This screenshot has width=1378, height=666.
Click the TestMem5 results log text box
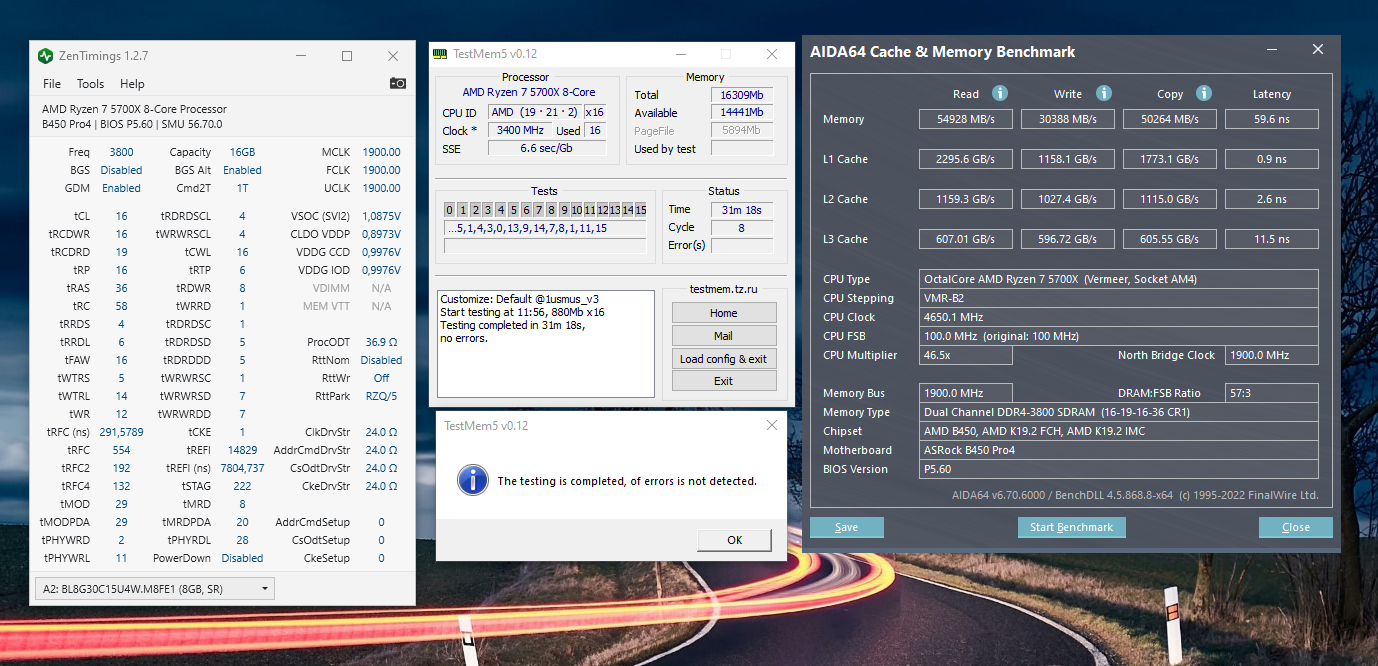(546, 343)
